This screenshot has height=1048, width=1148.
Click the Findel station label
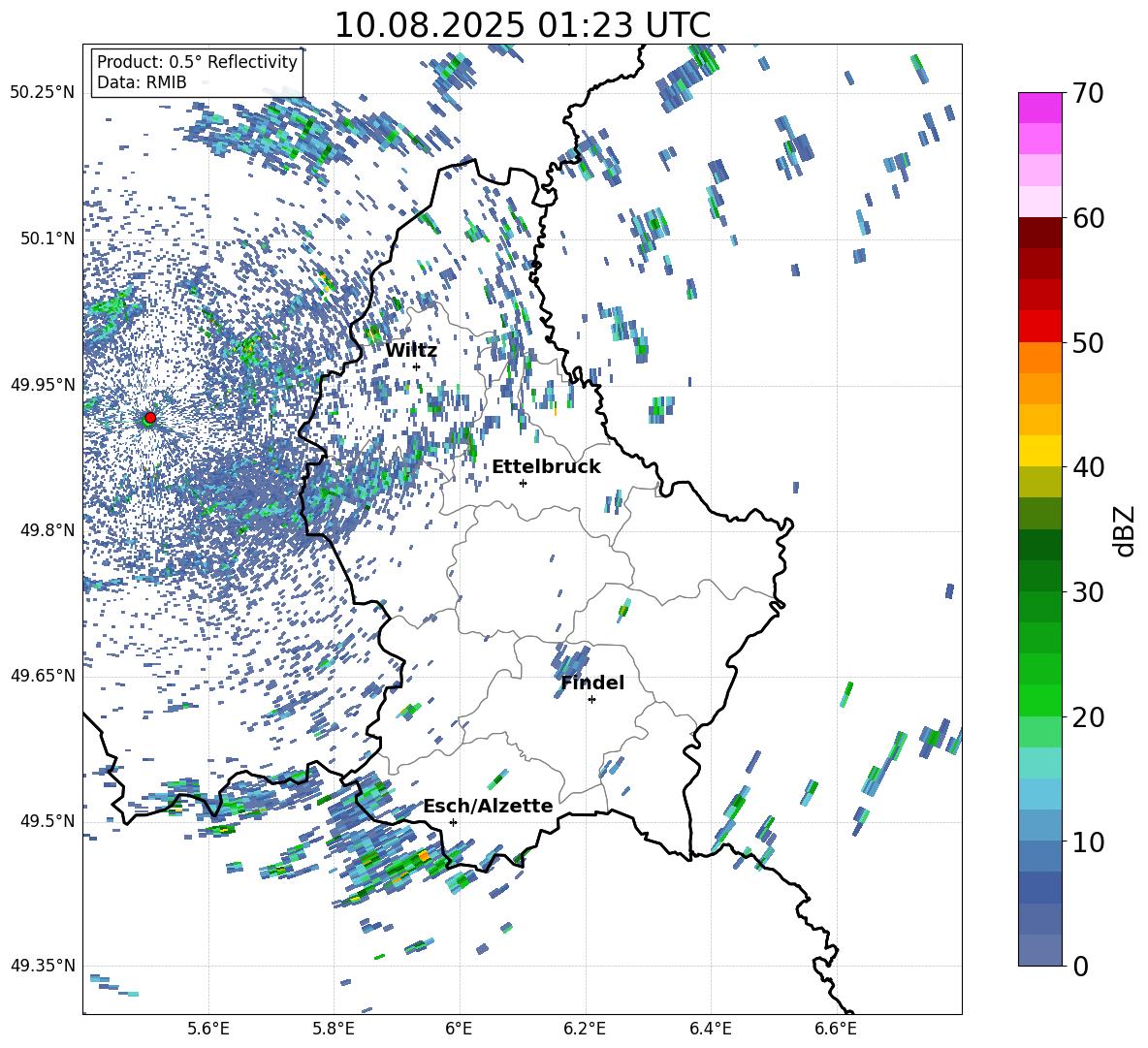click(x=592, y=683)
